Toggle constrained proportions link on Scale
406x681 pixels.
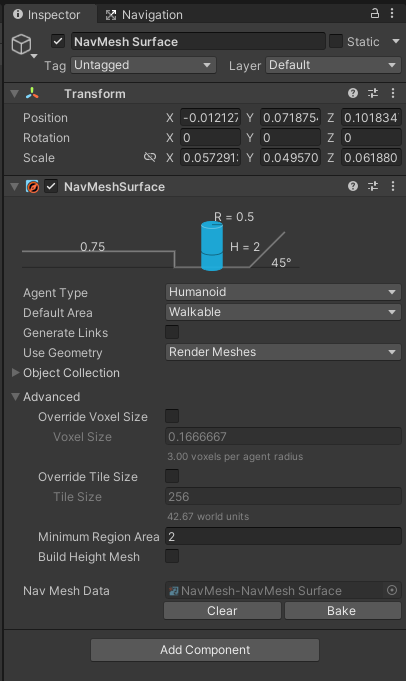[x=150, y=157]
